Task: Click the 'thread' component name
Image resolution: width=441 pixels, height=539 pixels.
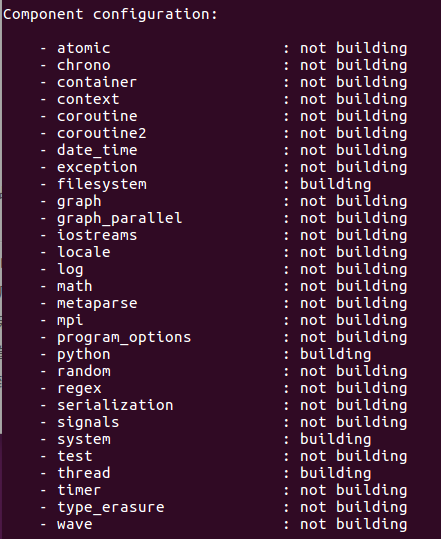Action: click(84, 473)
